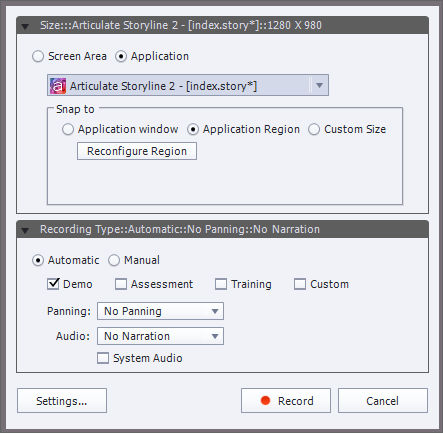Screen dimensions: 443x434
Task: Click the Articulate Storyline app icon
Action: tap(58, 86)
